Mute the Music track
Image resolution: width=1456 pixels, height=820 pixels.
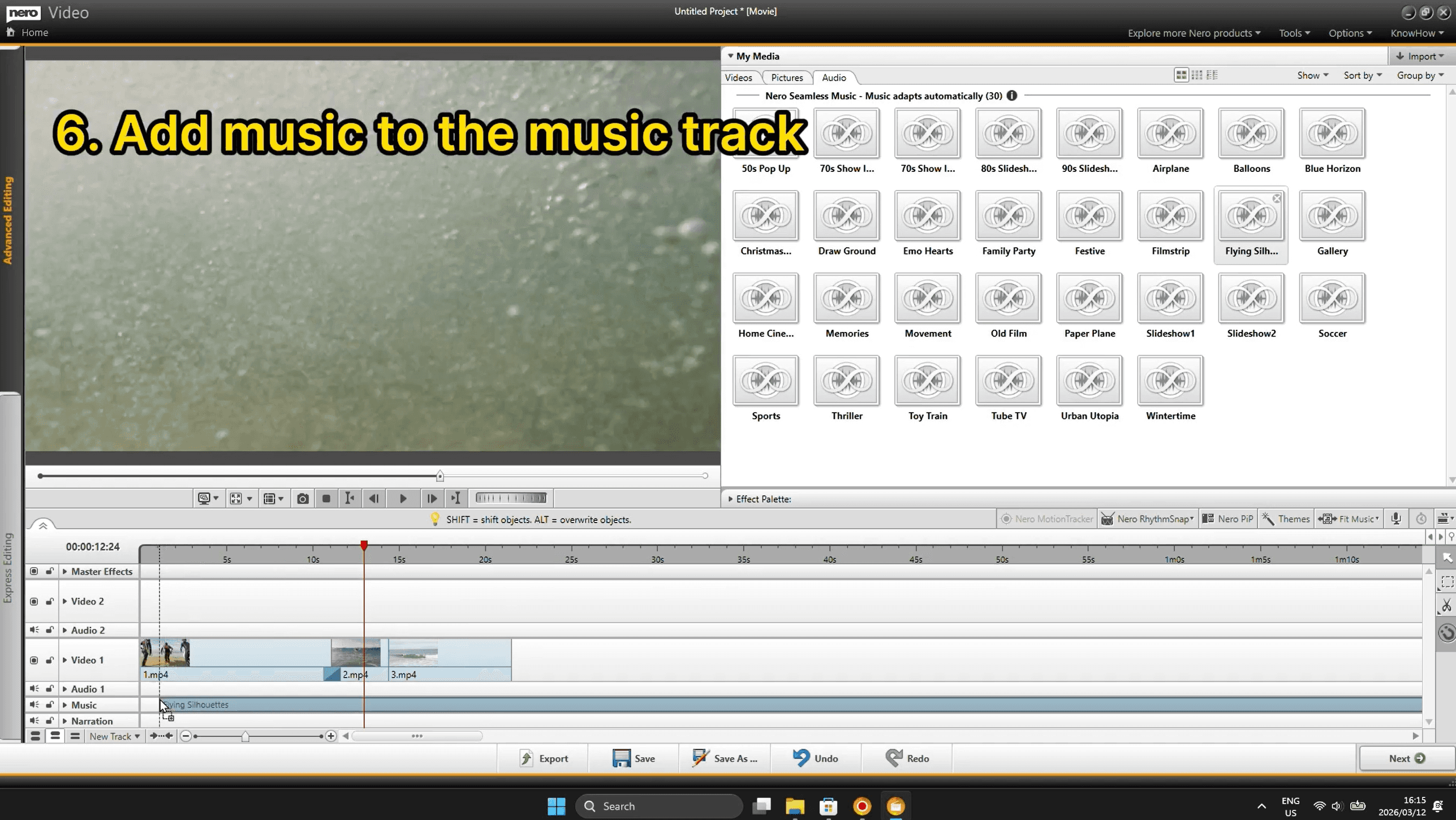coord(34,705)
